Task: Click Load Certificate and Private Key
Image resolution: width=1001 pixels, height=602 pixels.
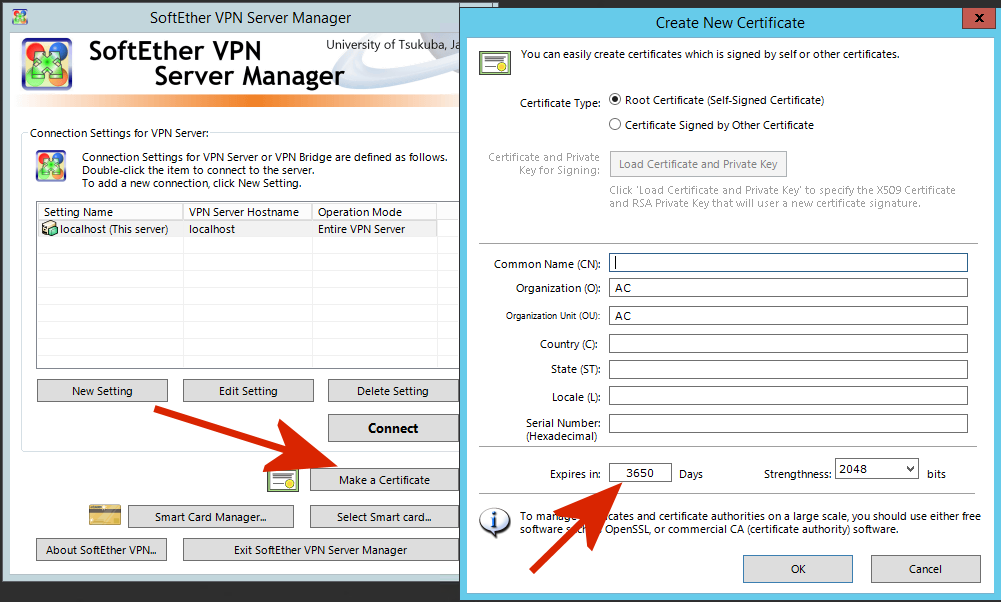Action: tap(697, 164)
